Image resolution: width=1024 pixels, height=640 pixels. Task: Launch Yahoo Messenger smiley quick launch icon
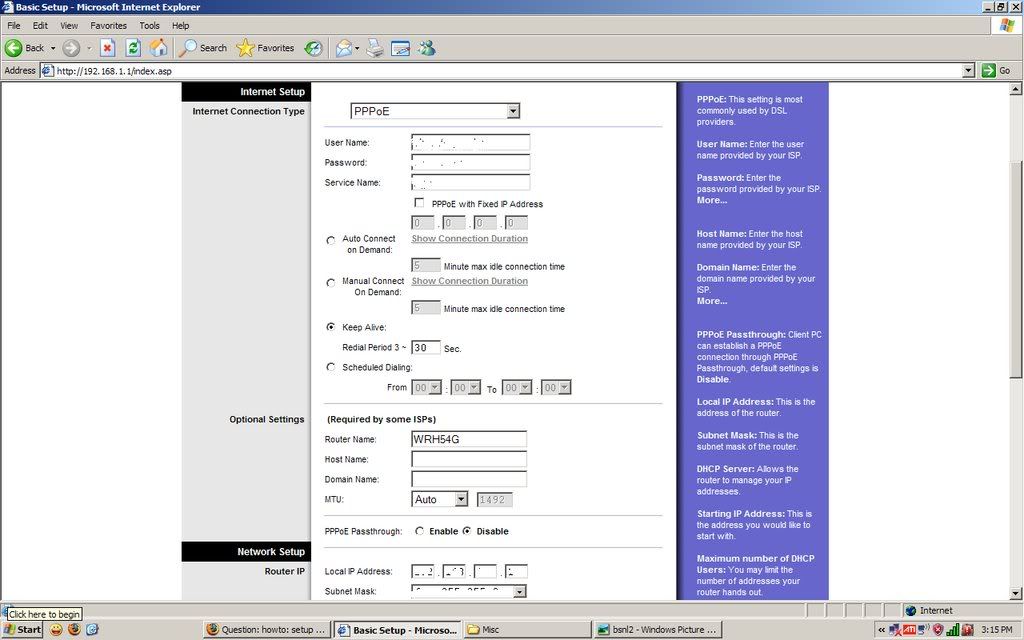(x=56, y=630)
